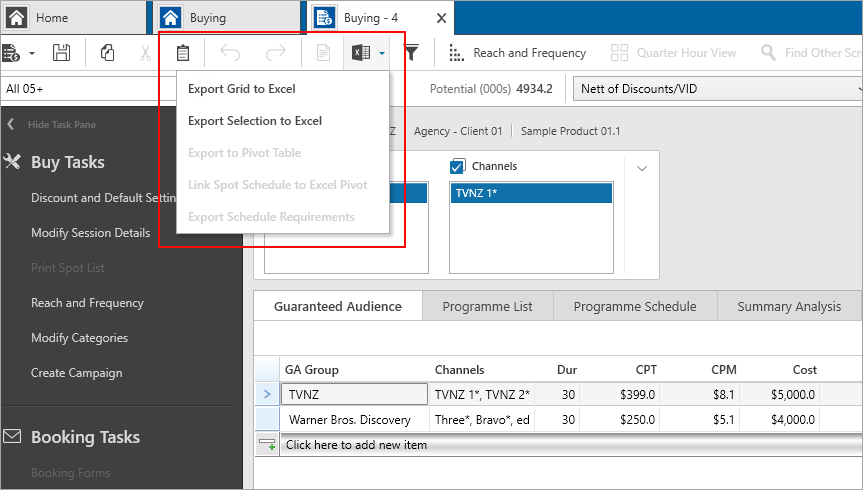Choose Export Schedule Requirements
The width and height of the screenshot is (863, 490).
[x=271, y=216]
